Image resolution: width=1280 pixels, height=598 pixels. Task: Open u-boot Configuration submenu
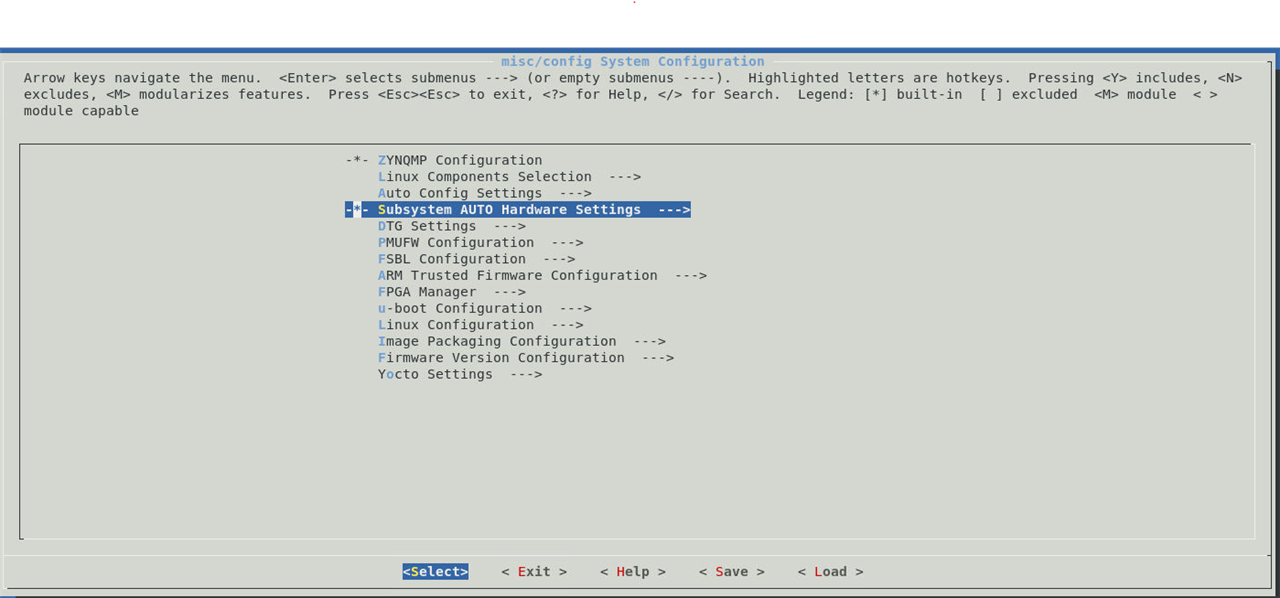click(485, 309)
